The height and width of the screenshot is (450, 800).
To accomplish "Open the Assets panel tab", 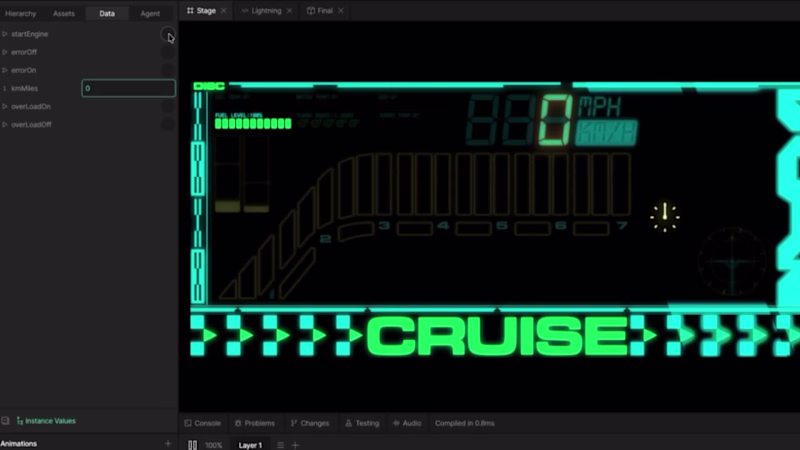I will 64,14.
